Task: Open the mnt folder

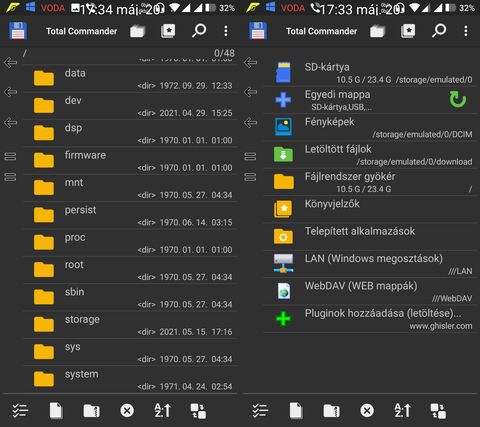Action: (x=130, y=188)
